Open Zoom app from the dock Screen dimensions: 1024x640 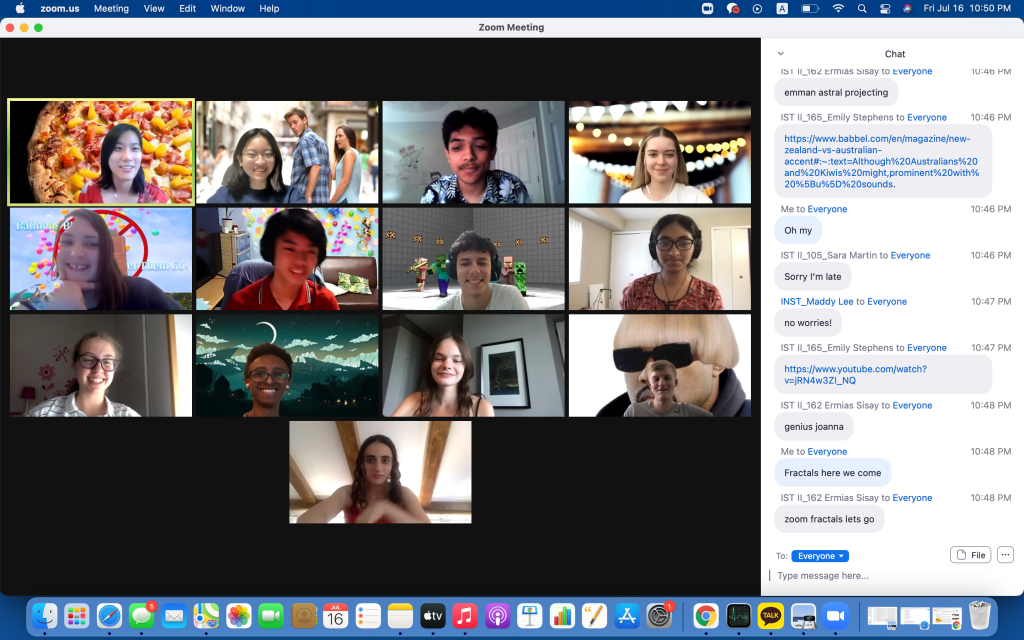[x=835, y=616]
